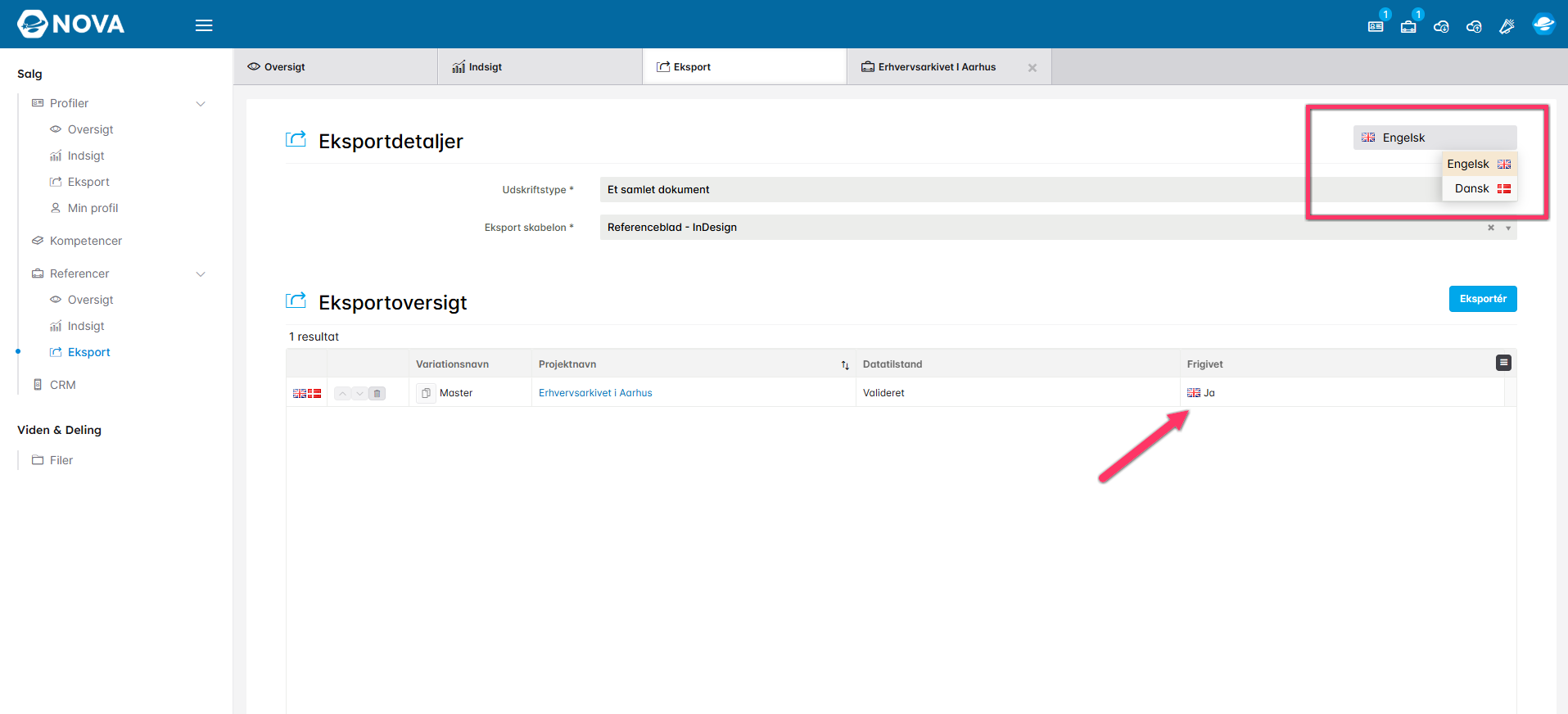
Task: Click the NOVA logo
Action: pyautogui.click(x=71, y=24)
